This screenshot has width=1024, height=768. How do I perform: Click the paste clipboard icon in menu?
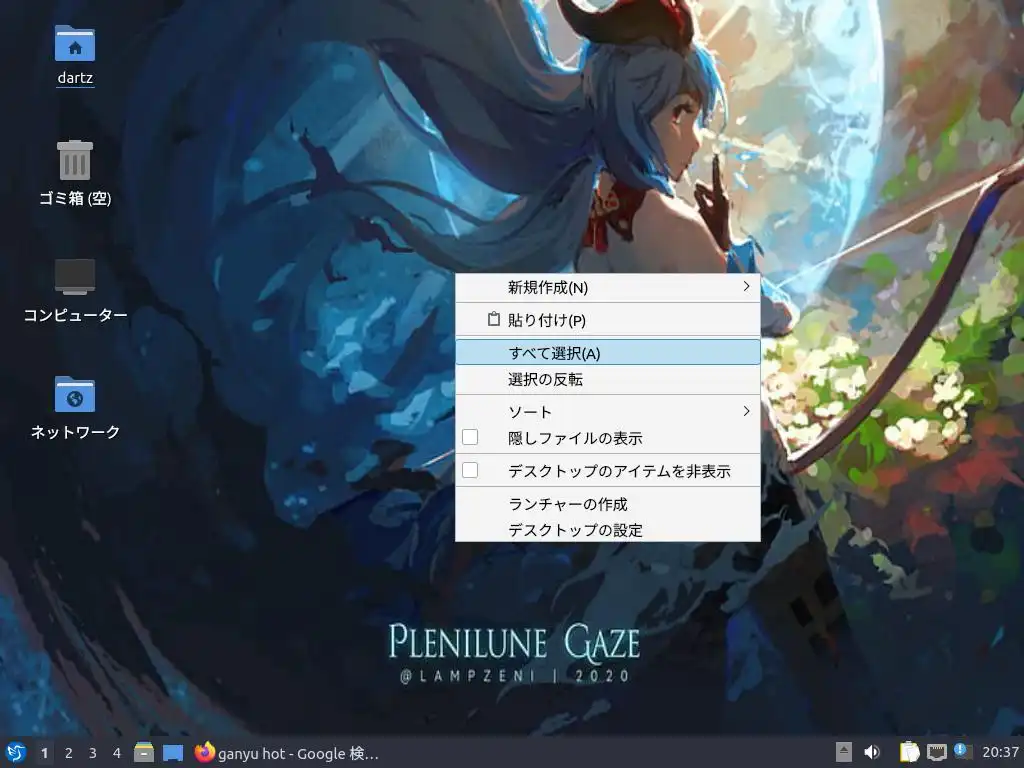coord(494,319)
